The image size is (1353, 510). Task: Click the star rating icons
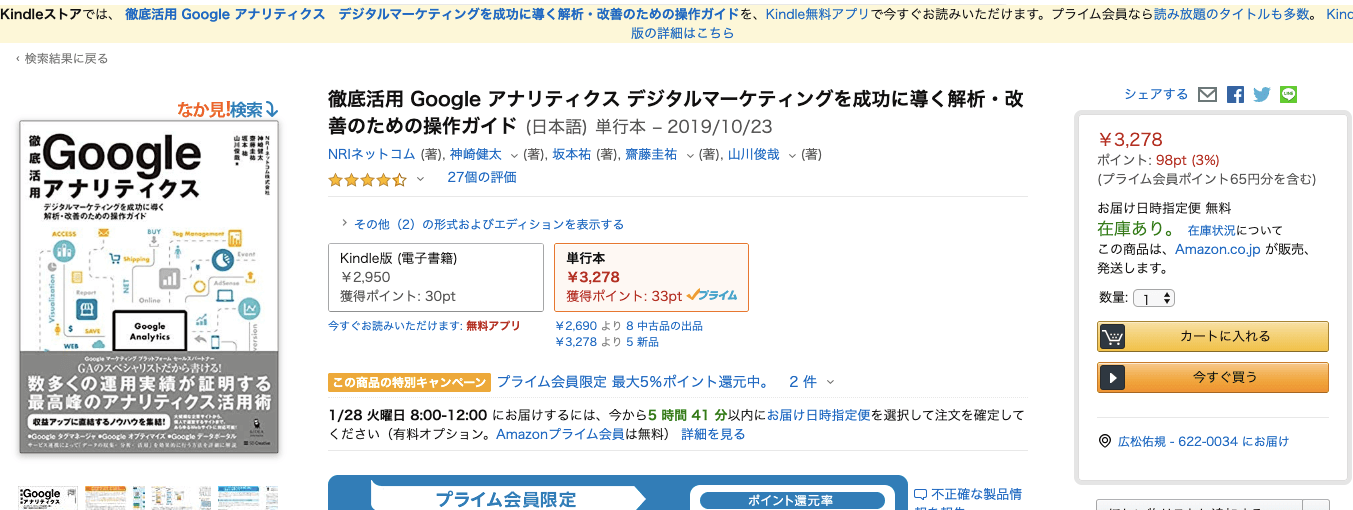pyautogui.click(x=367, y=180)
